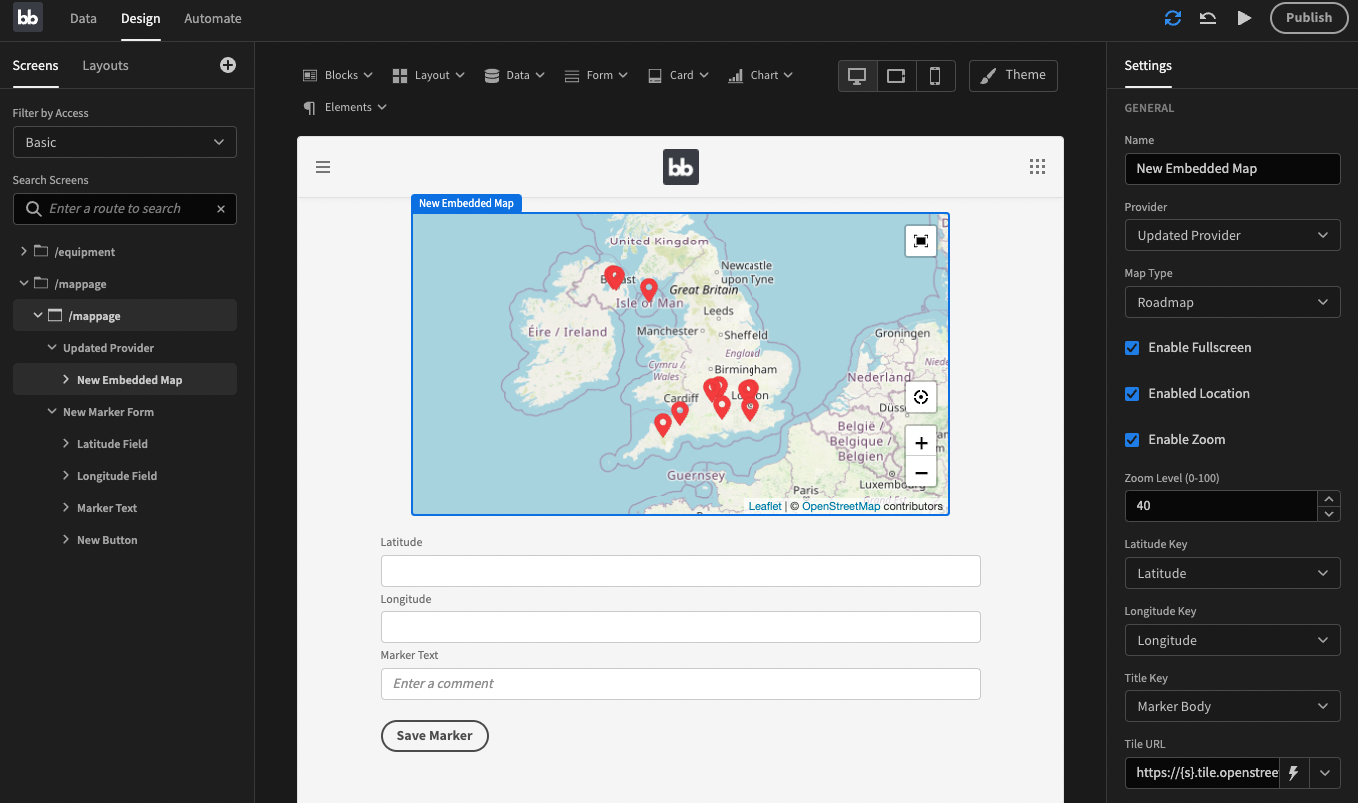1358x803 pixels.
Task: Switch preview to desktop view
Action: point(857,75)
